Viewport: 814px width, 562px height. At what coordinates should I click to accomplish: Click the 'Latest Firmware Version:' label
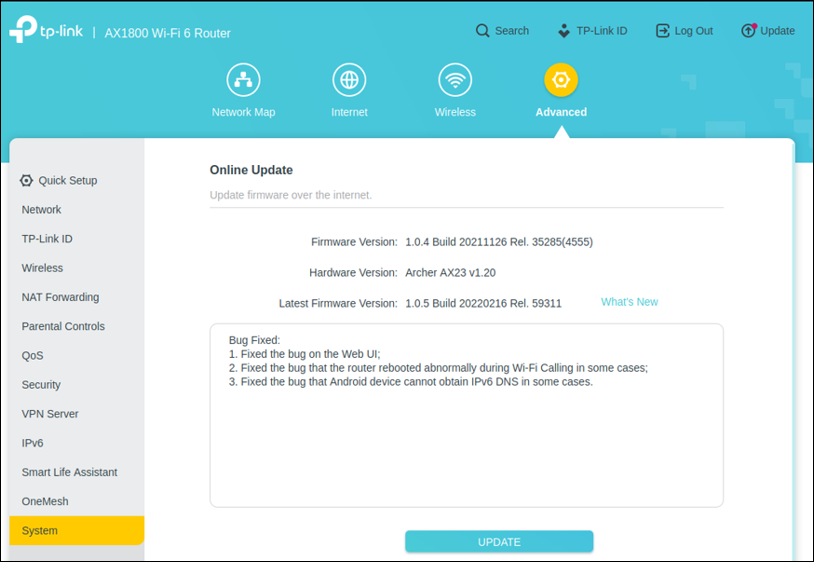[x=338, y=304]
